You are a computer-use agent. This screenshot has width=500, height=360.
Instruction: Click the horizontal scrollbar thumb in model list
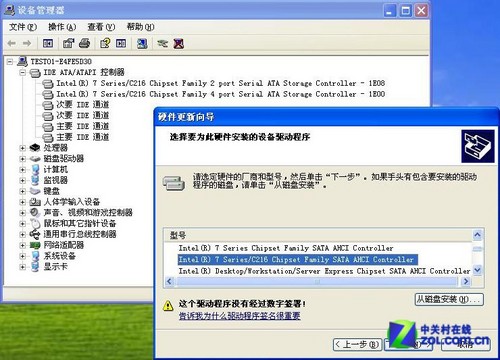(317, 282)
